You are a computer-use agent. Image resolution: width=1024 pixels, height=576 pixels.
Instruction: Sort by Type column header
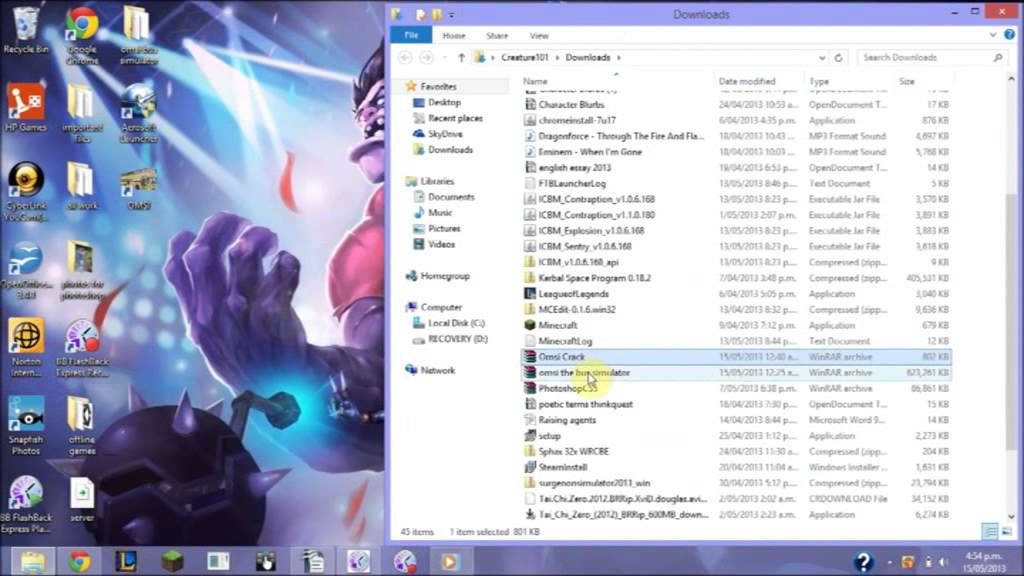819,81
